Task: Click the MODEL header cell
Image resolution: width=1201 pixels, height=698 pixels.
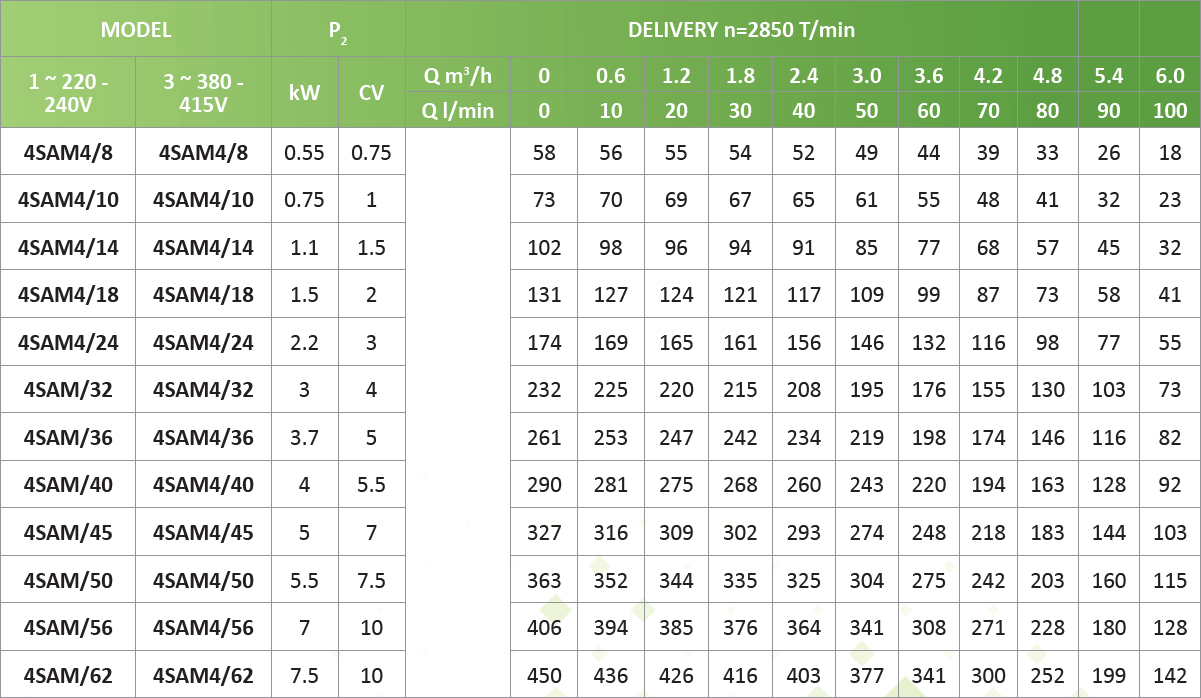Action: tap(136, 29)
